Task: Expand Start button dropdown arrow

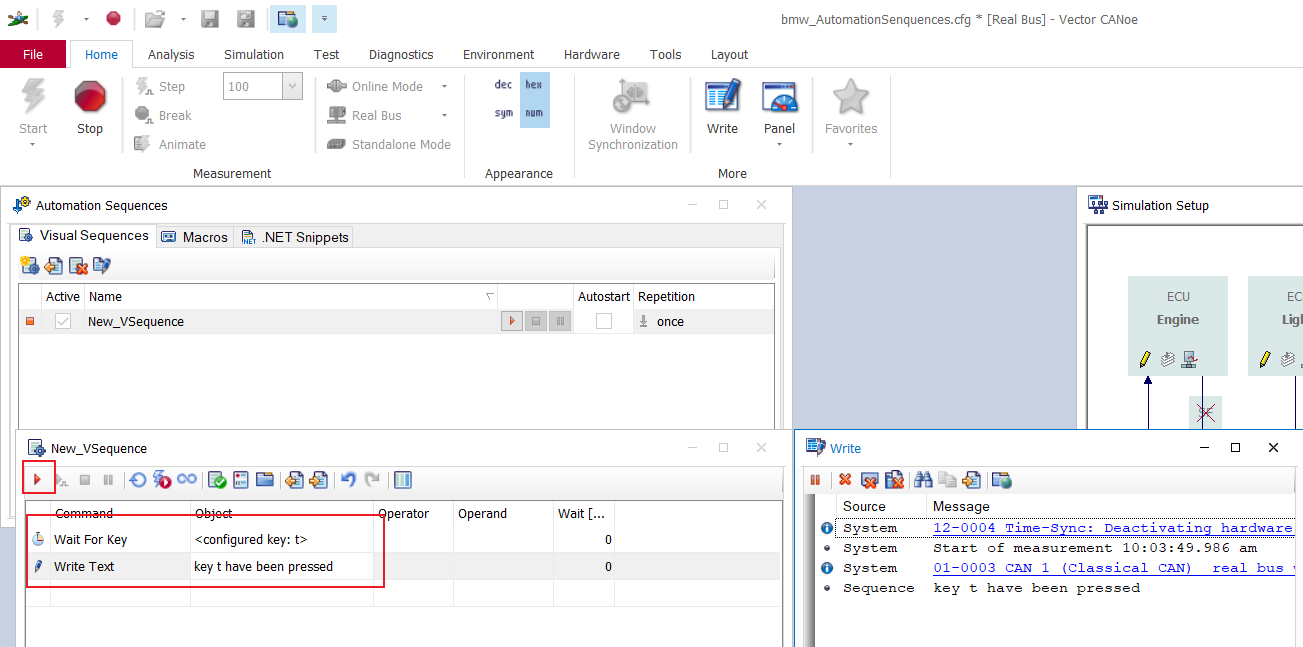Action: click(x=33, y=145)
